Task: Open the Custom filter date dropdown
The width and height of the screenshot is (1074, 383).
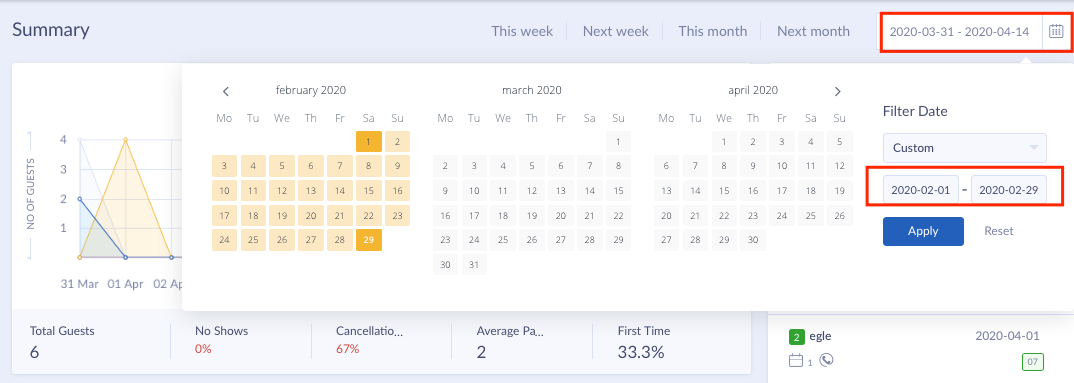Action: [964, 147]
